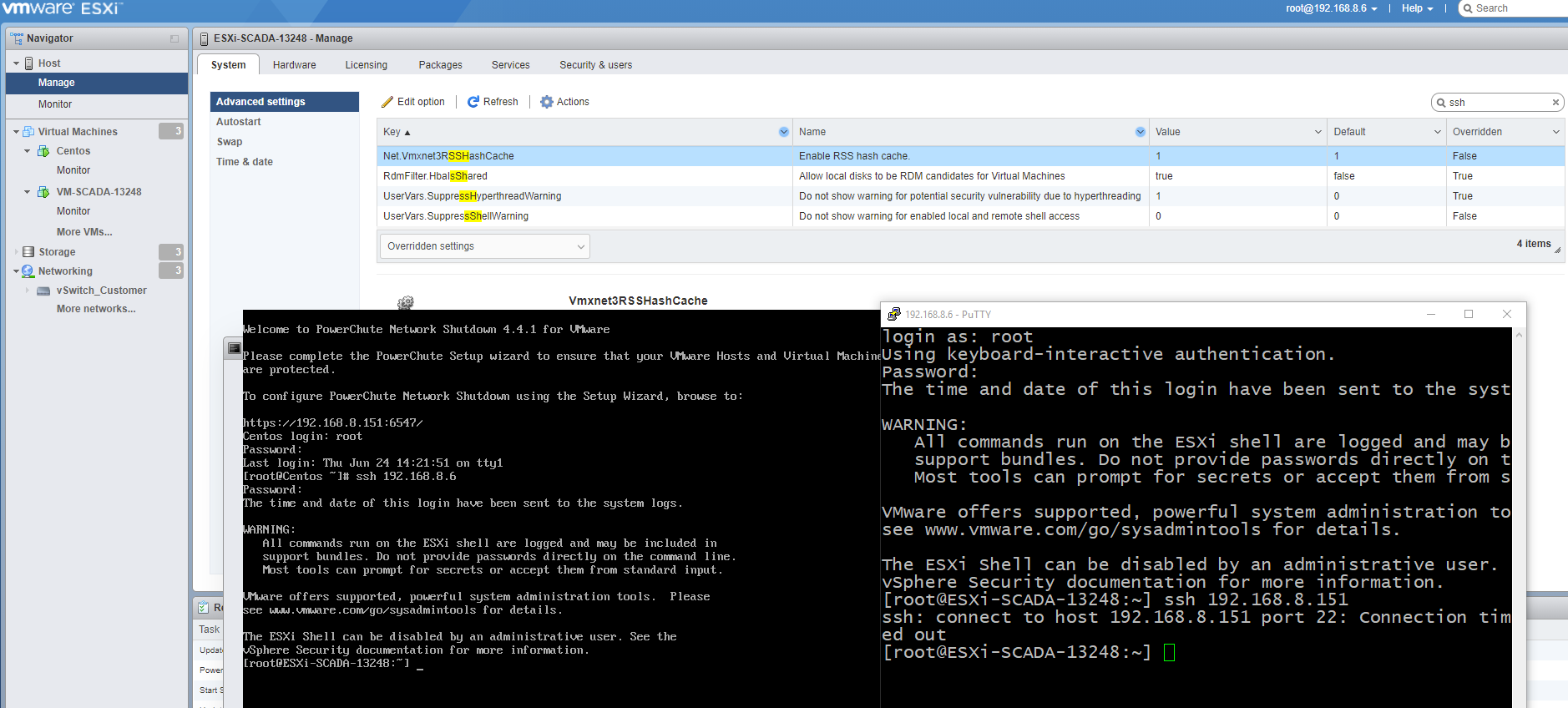Open the root@192.168.8.6 user menu
The width and height of the screenshot is (1568, 708).
pos(1331,8)
